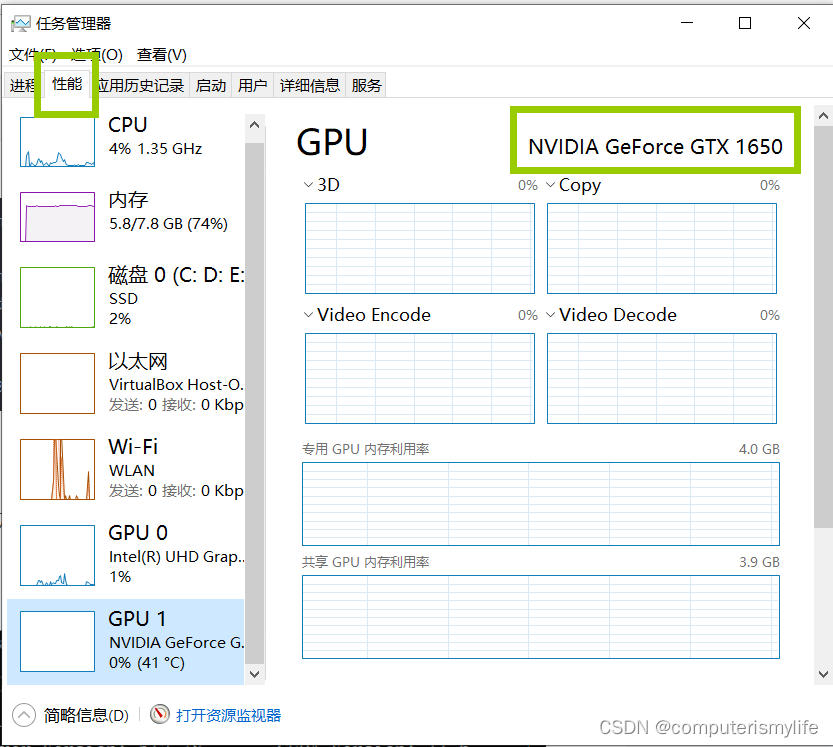Open the Video Encode engine dropdown
The image size is (833, 747).
pyautogui.click(x=308, y=315)
